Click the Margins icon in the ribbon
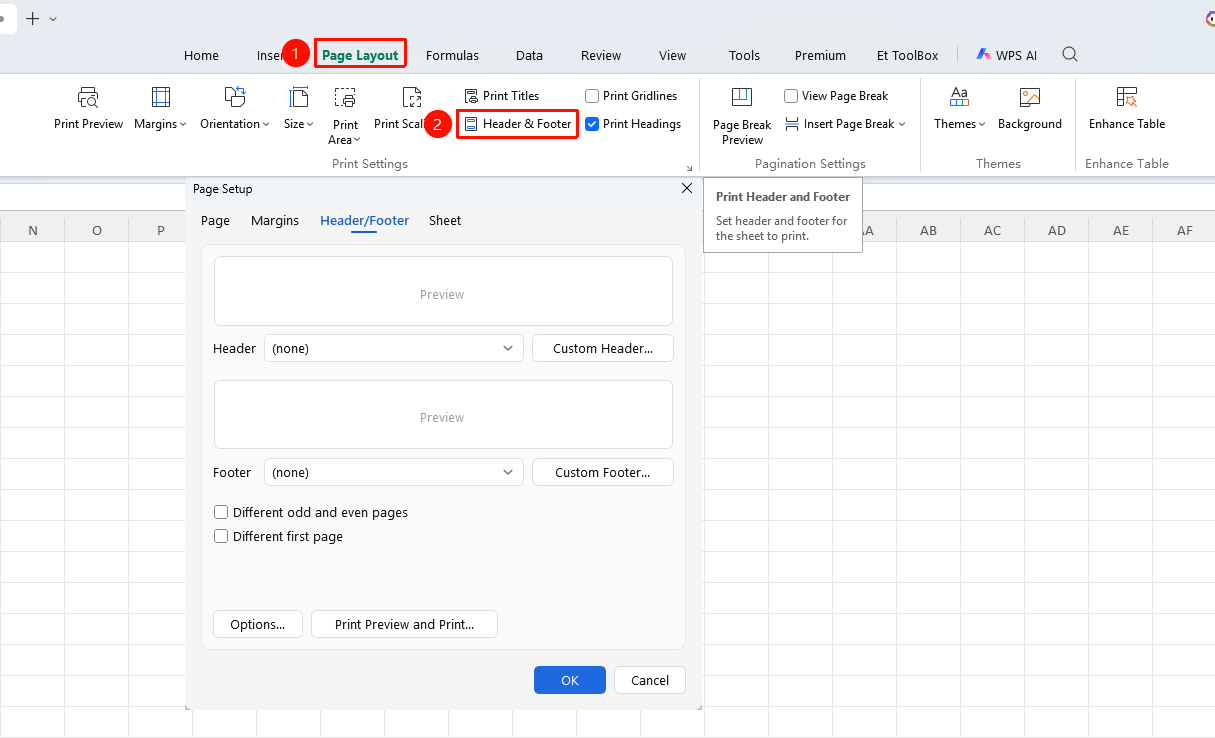This screenshot has width=1215, height=738. click(160, 97)
